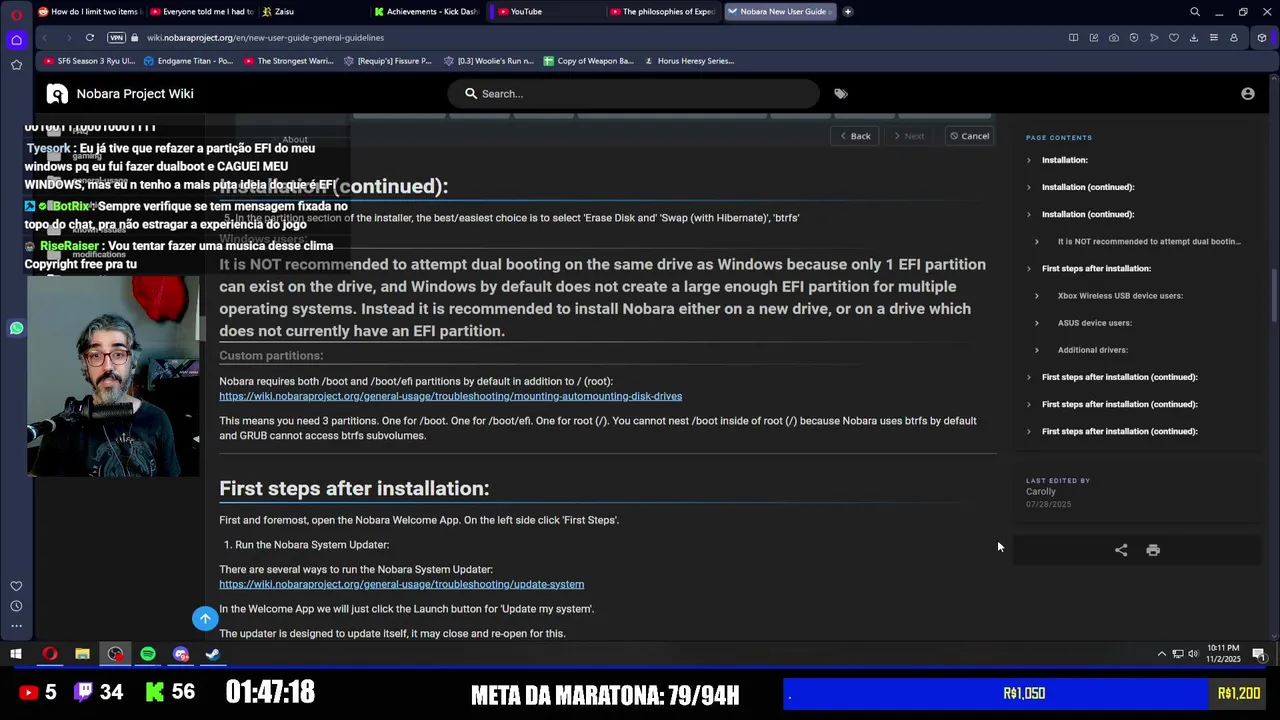Click the 'Custom partitions:' subheading
The image size is (1280, 720).
271,356
